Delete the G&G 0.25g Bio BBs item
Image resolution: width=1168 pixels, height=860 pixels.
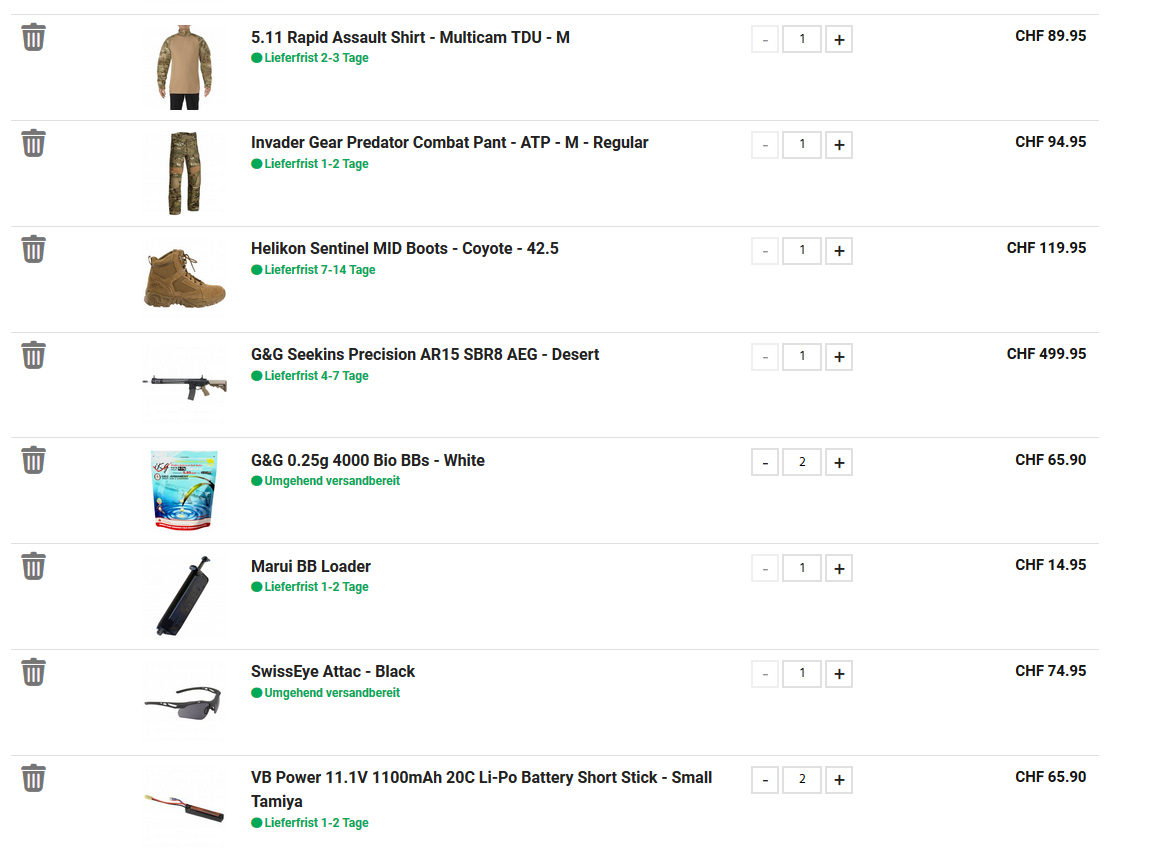(x=34, y=460)
